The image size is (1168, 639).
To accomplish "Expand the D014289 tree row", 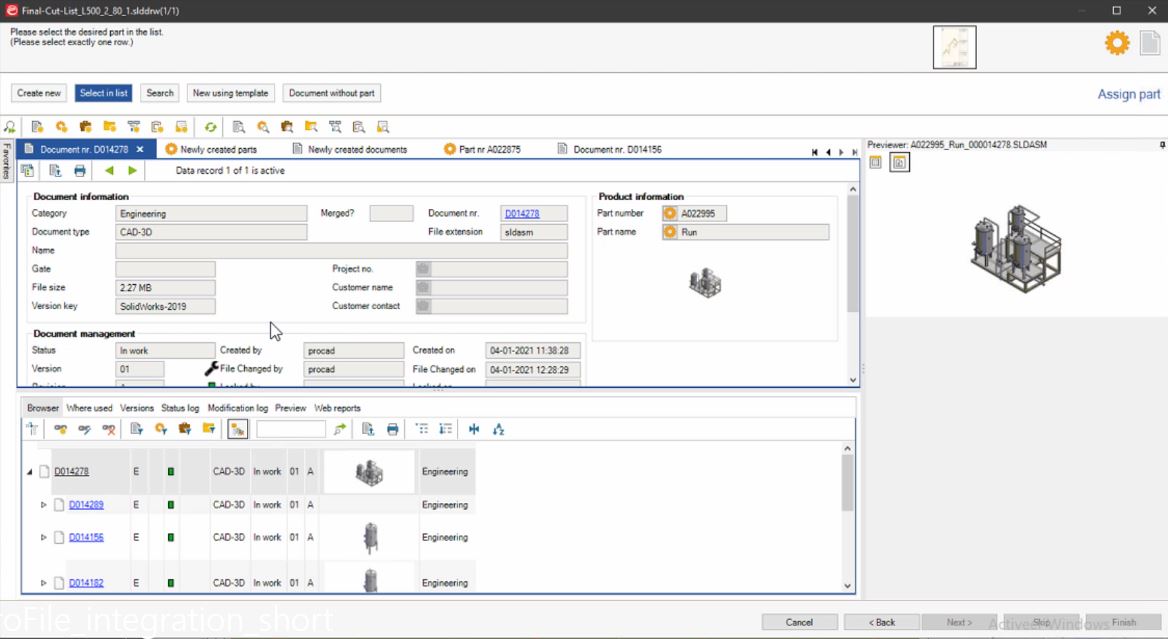I will (x=43, y=505).
